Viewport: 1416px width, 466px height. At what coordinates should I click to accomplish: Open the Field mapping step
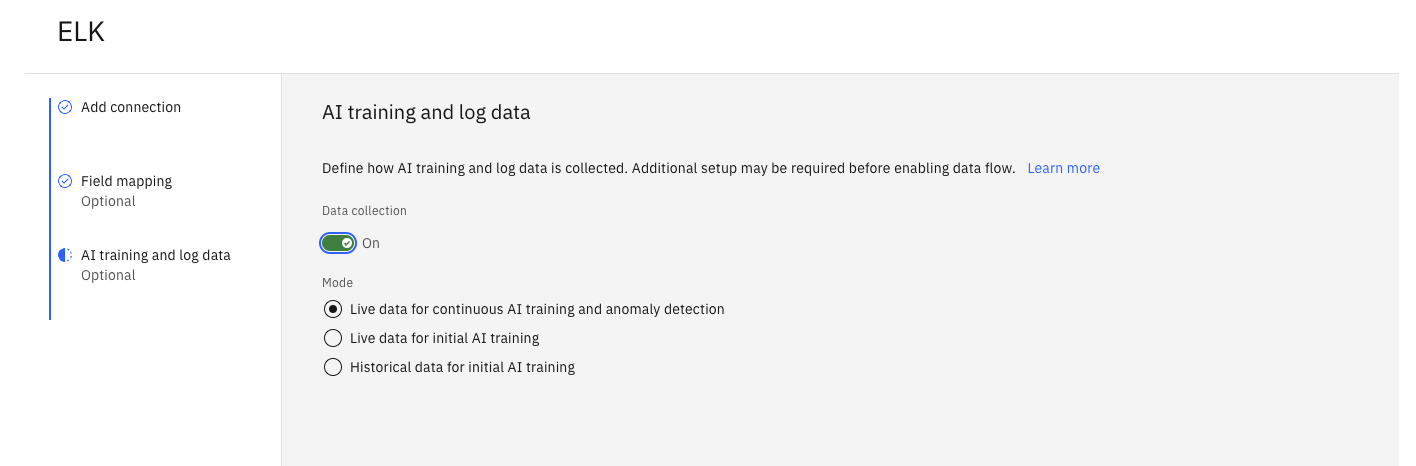click(126, 181)
